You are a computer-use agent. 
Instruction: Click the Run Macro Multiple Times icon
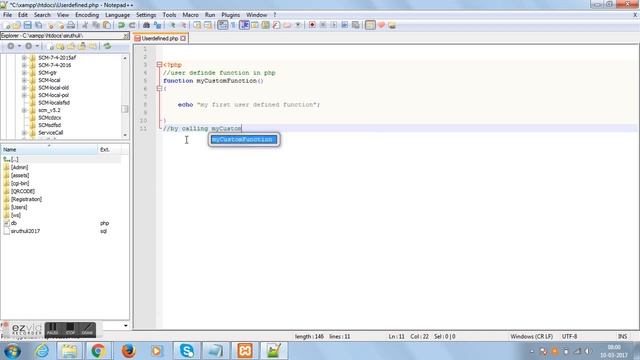tap(345, 25)
